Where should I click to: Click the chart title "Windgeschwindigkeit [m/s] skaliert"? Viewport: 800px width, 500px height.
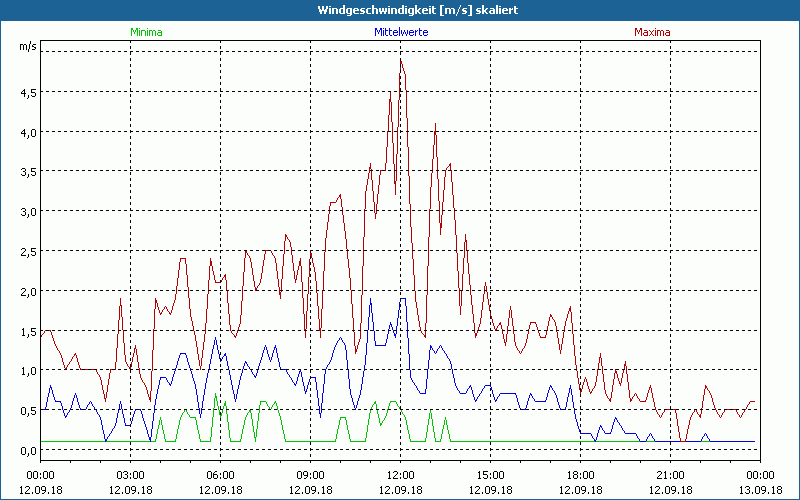[400, 10]
